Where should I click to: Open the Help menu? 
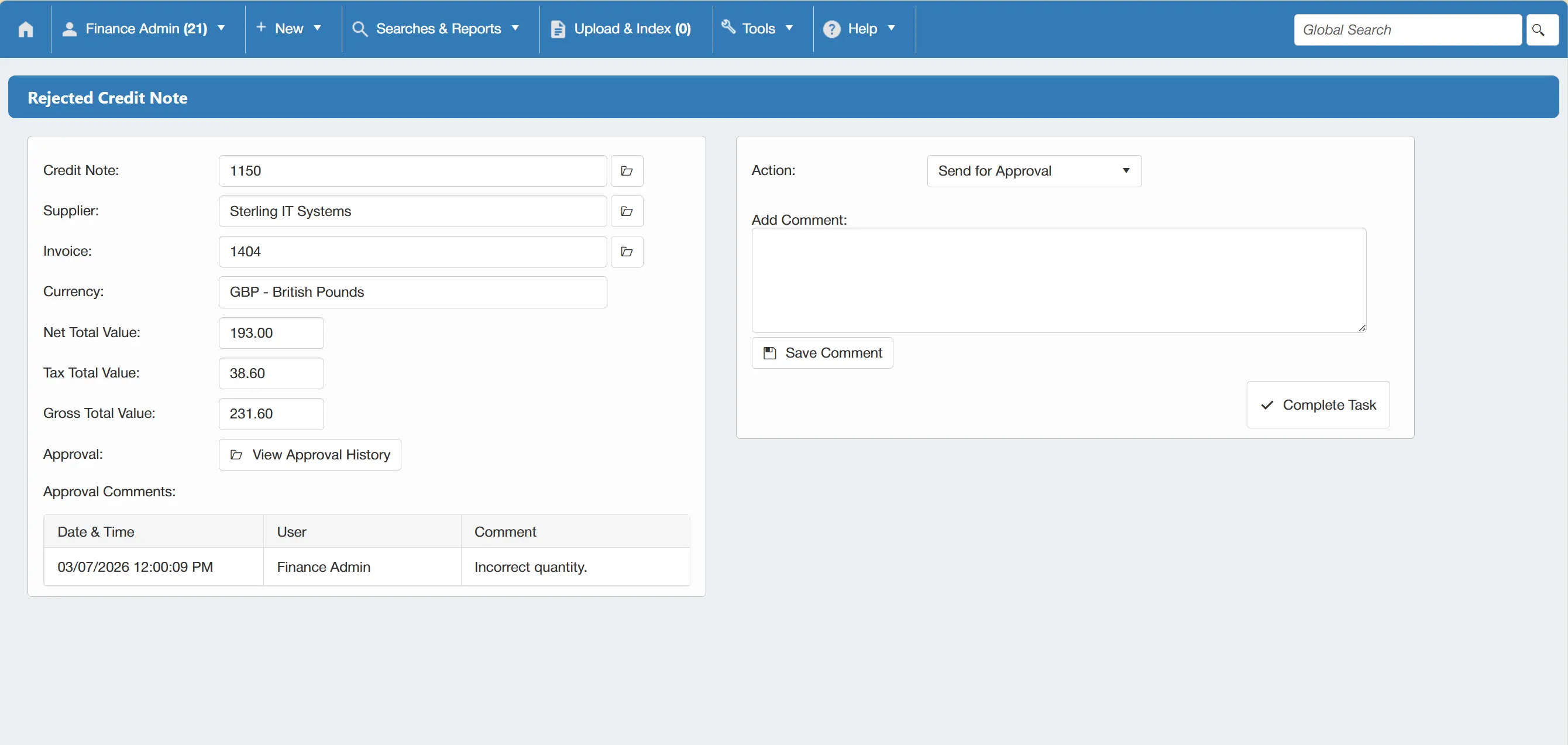click(x=859, y=29)
